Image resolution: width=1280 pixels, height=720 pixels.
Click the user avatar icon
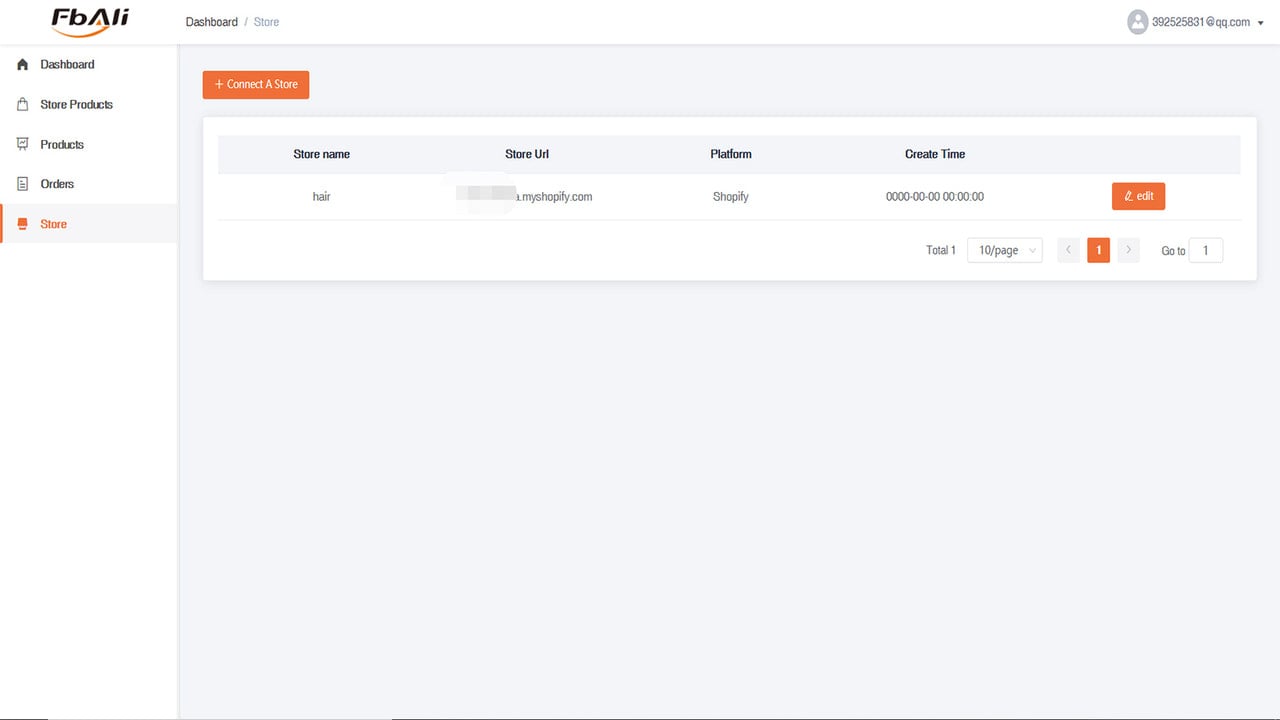tap(1137, 22)
